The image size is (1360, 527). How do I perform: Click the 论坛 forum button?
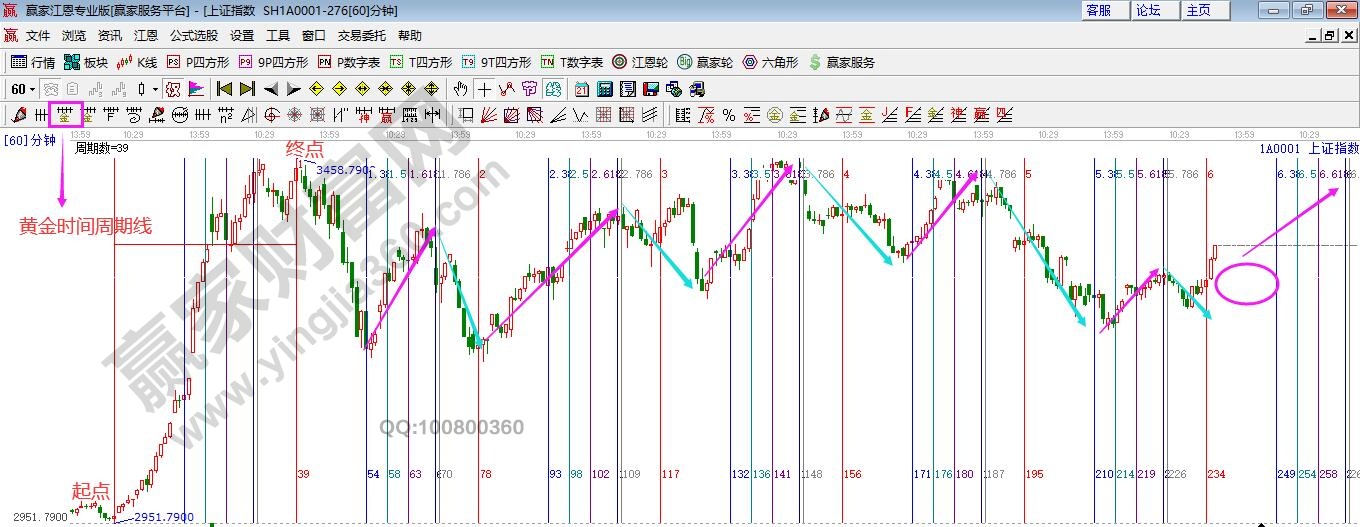point(1148,10)
